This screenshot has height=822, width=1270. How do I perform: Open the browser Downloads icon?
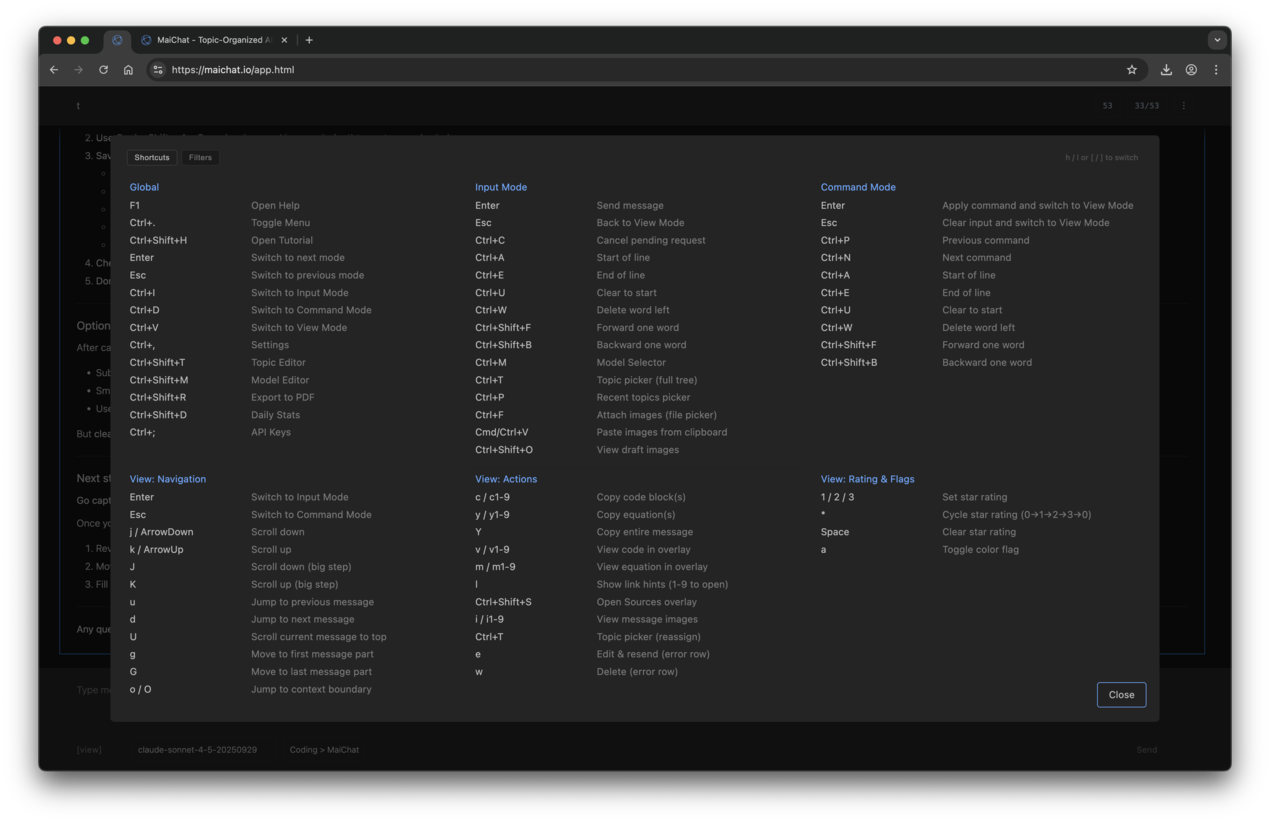[1166, 70]
